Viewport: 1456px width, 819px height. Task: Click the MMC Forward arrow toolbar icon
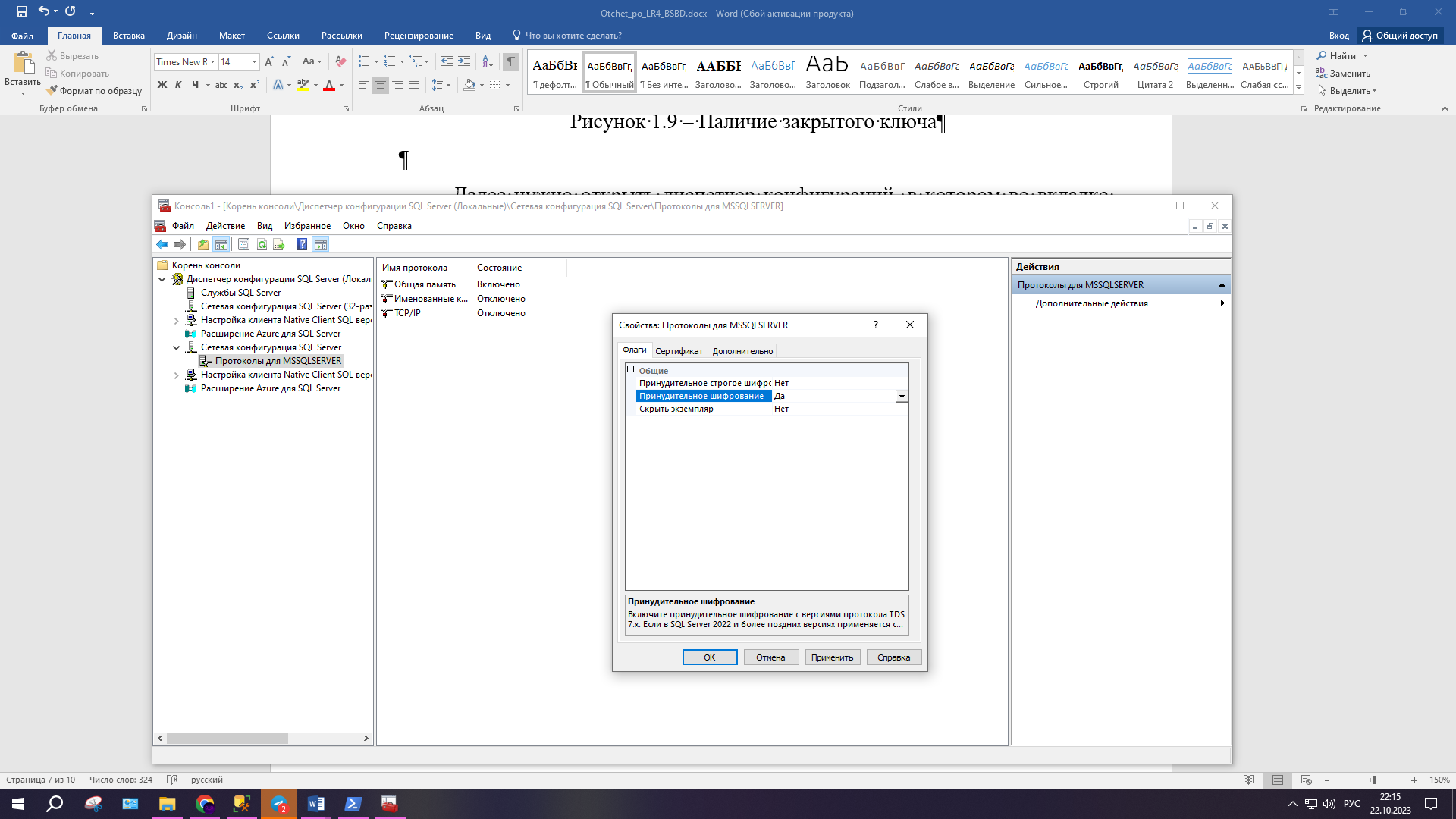click(180, 244)
